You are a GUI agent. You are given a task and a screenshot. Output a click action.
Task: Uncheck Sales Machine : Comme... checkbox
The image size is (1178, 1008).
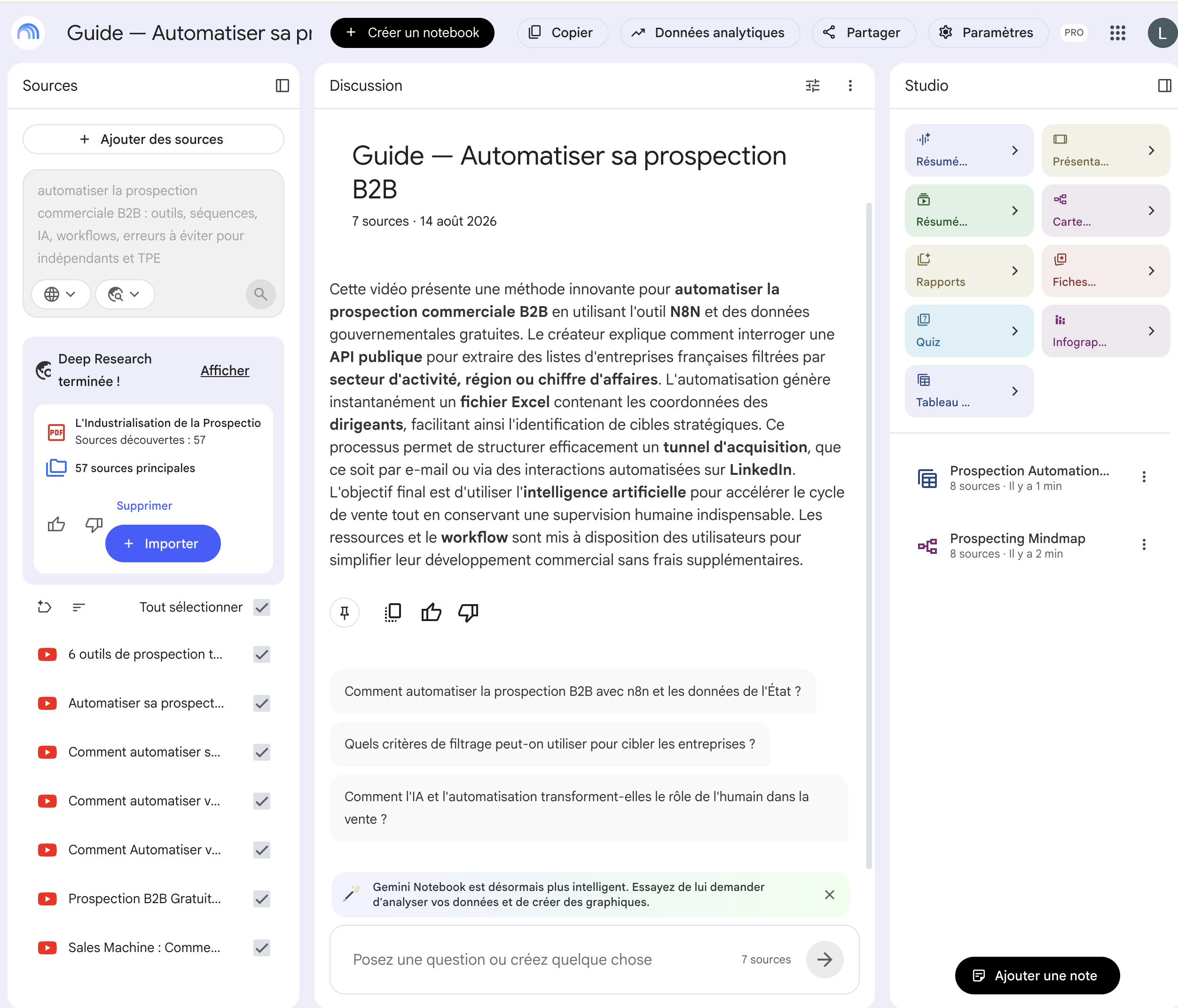261,948
